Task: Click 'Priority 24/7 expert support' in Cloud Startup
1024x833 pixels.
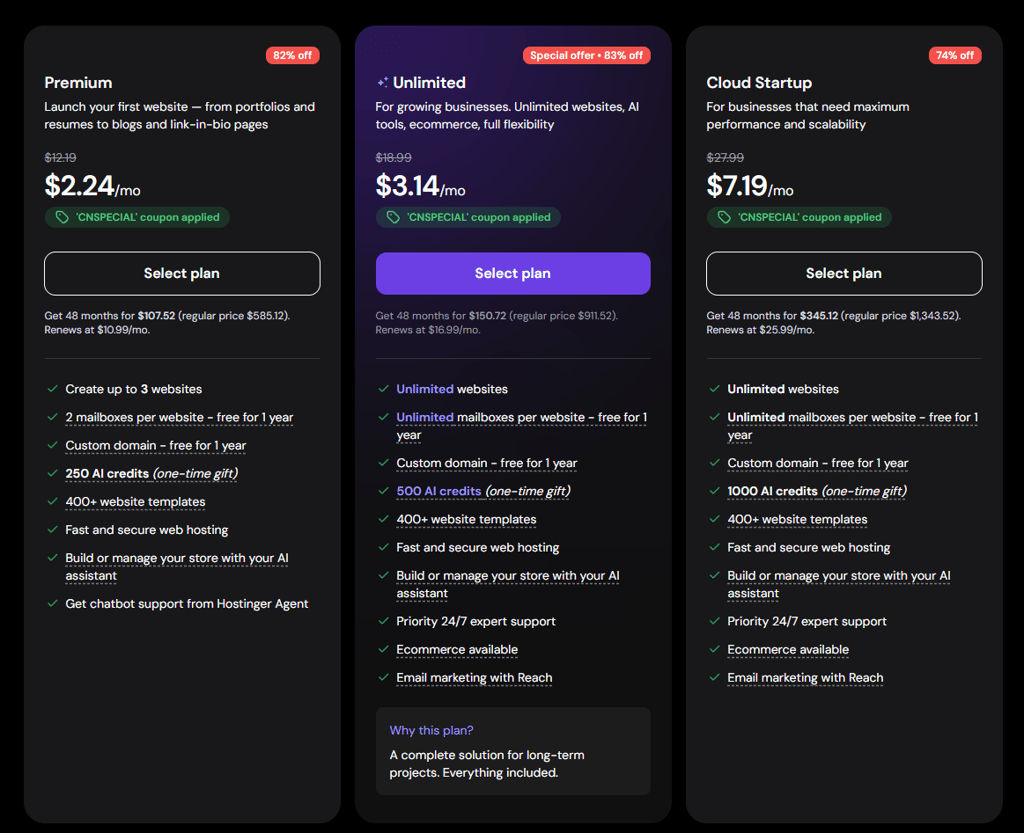Action: [807, 621]
